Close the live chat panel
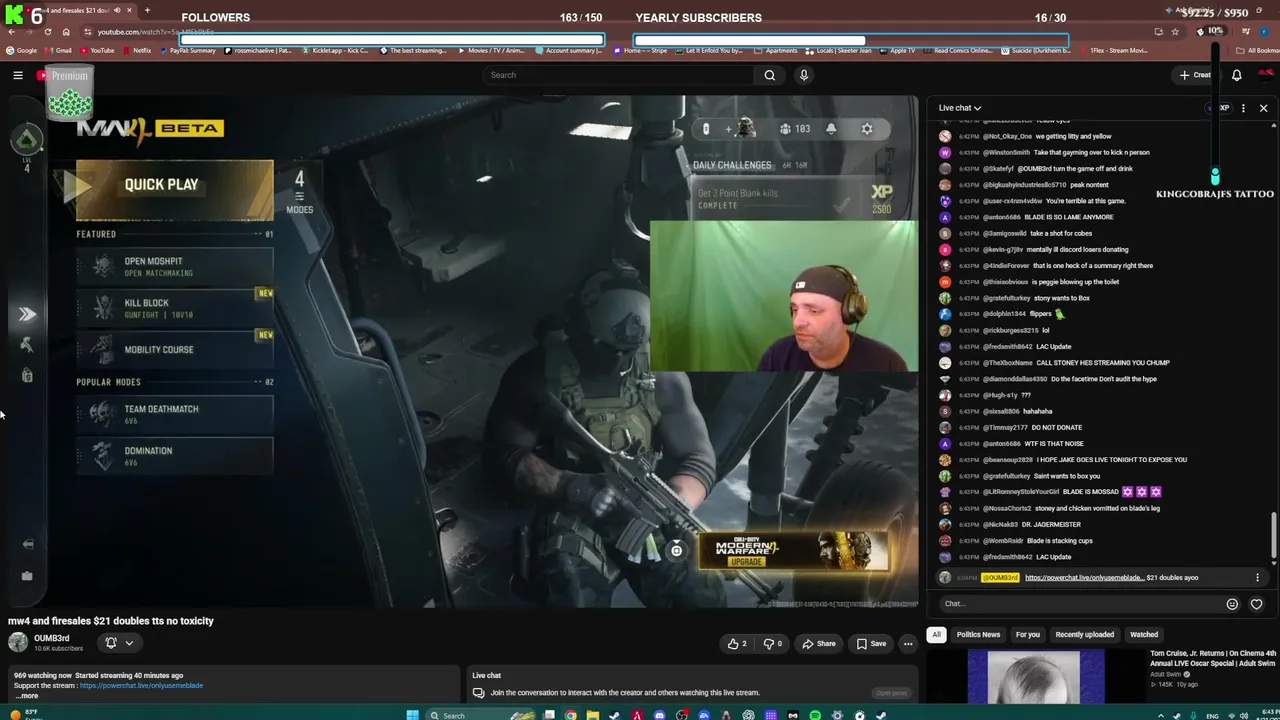The height and width of the screenshot is (720, 1280). click(1263, 108)
